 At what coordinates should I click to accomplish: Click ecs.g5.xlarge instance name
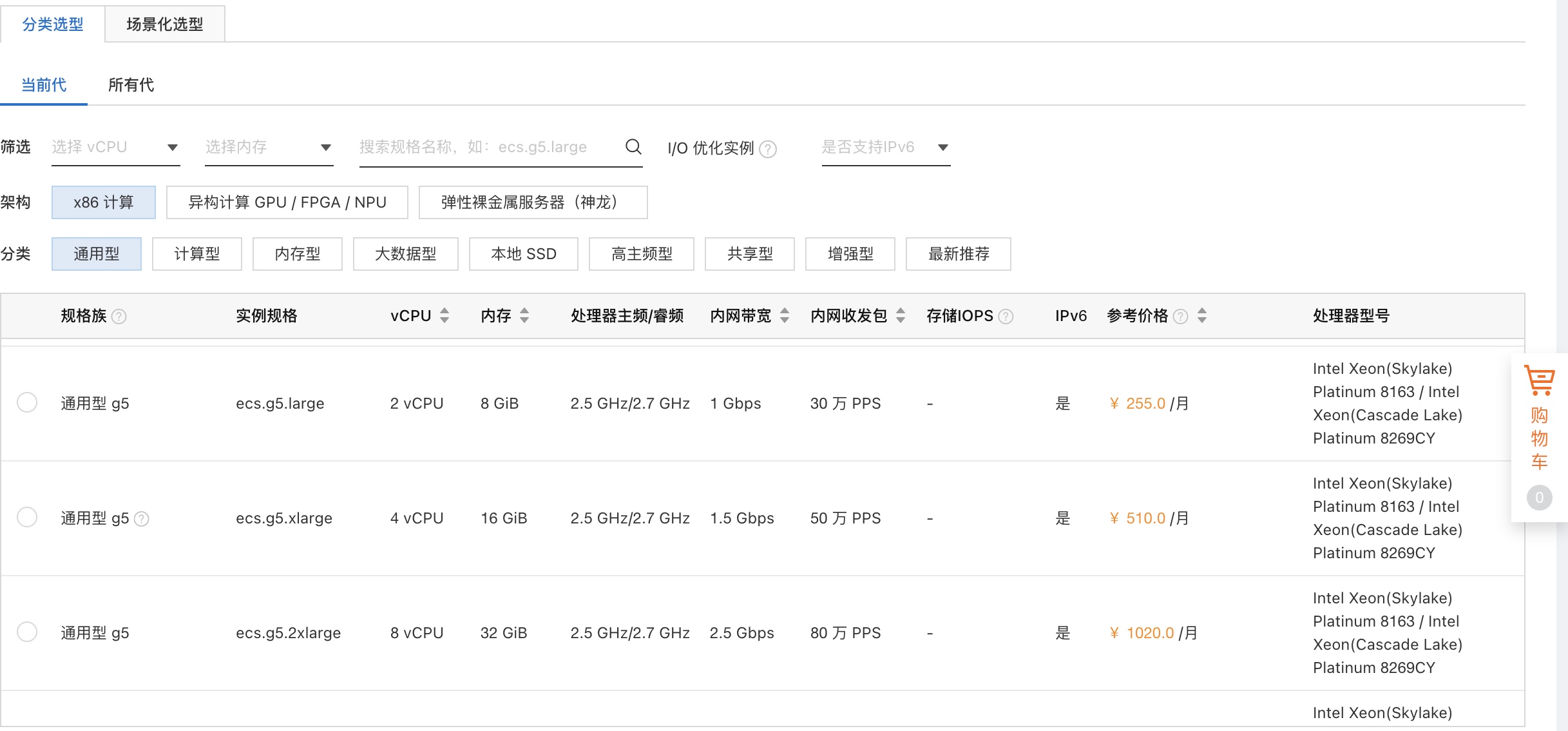tap(284, 518)
